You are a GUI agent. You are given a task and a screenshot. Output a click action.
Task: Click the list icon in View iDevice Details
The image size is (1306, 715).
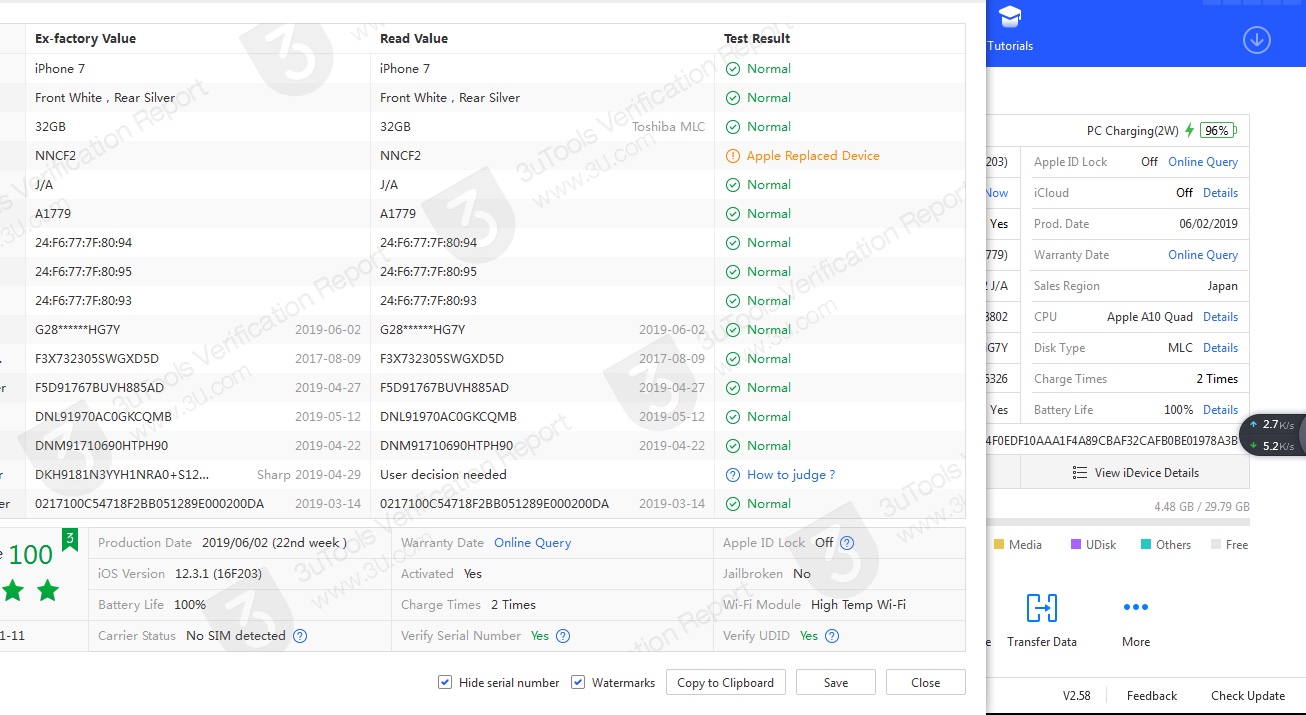click(1079, 473)
